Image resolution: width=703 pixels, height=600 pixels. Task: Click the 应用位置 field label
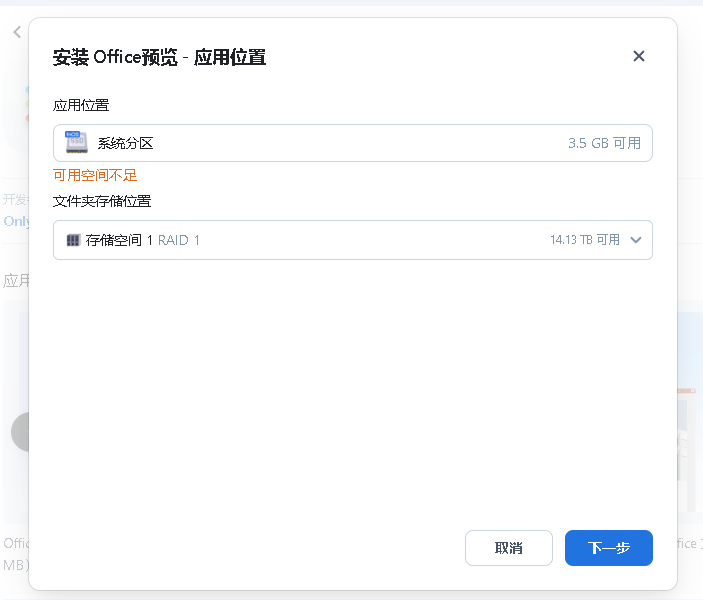click(x=81, y=105)
